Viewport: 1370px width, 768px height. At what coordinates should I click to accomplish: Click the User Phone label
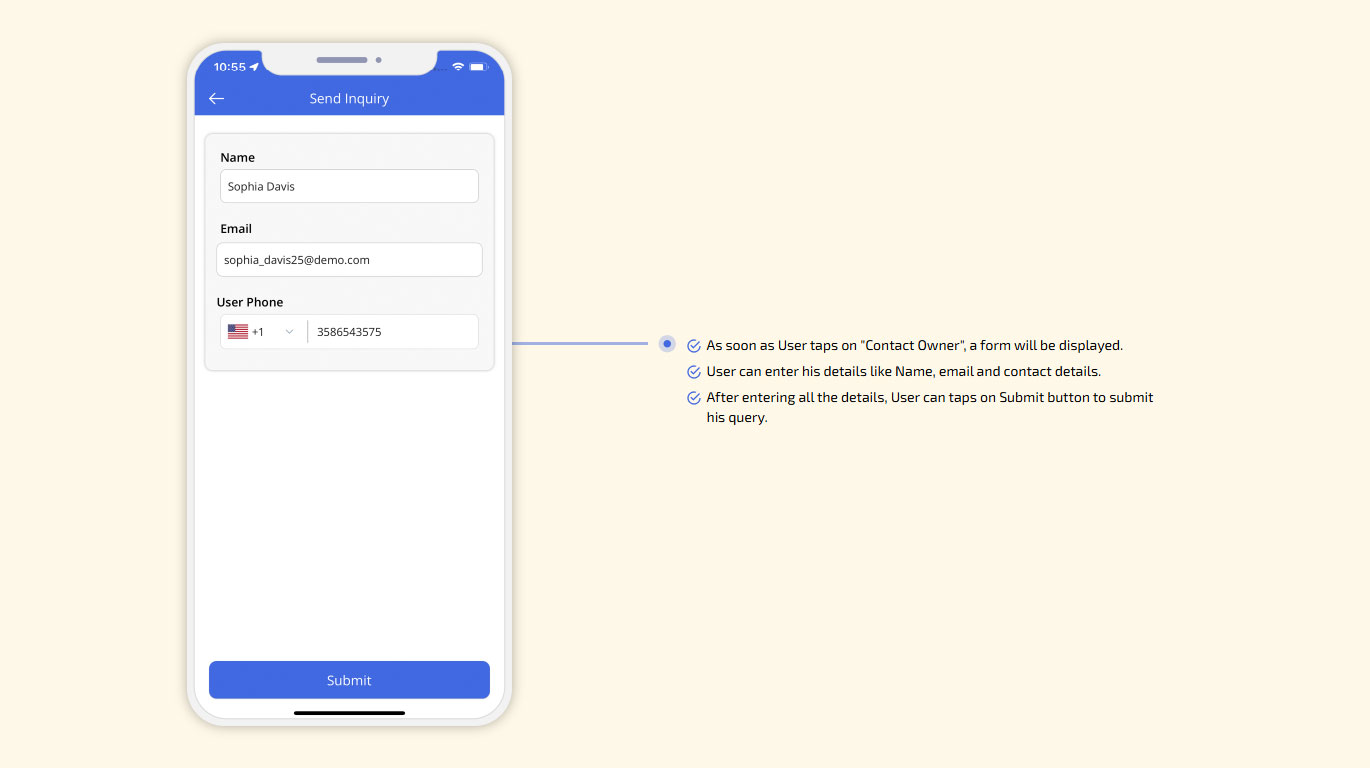coord(250,302)
